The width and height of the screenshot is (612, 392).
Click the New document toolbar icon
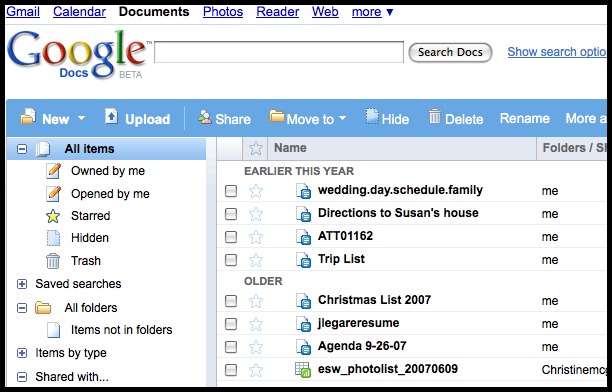tap(28, 117)
